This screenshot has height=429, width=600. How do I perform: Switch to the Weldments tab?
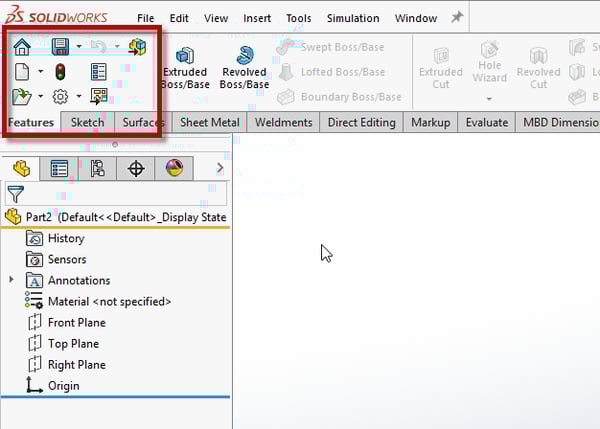[x=284, y=122]
